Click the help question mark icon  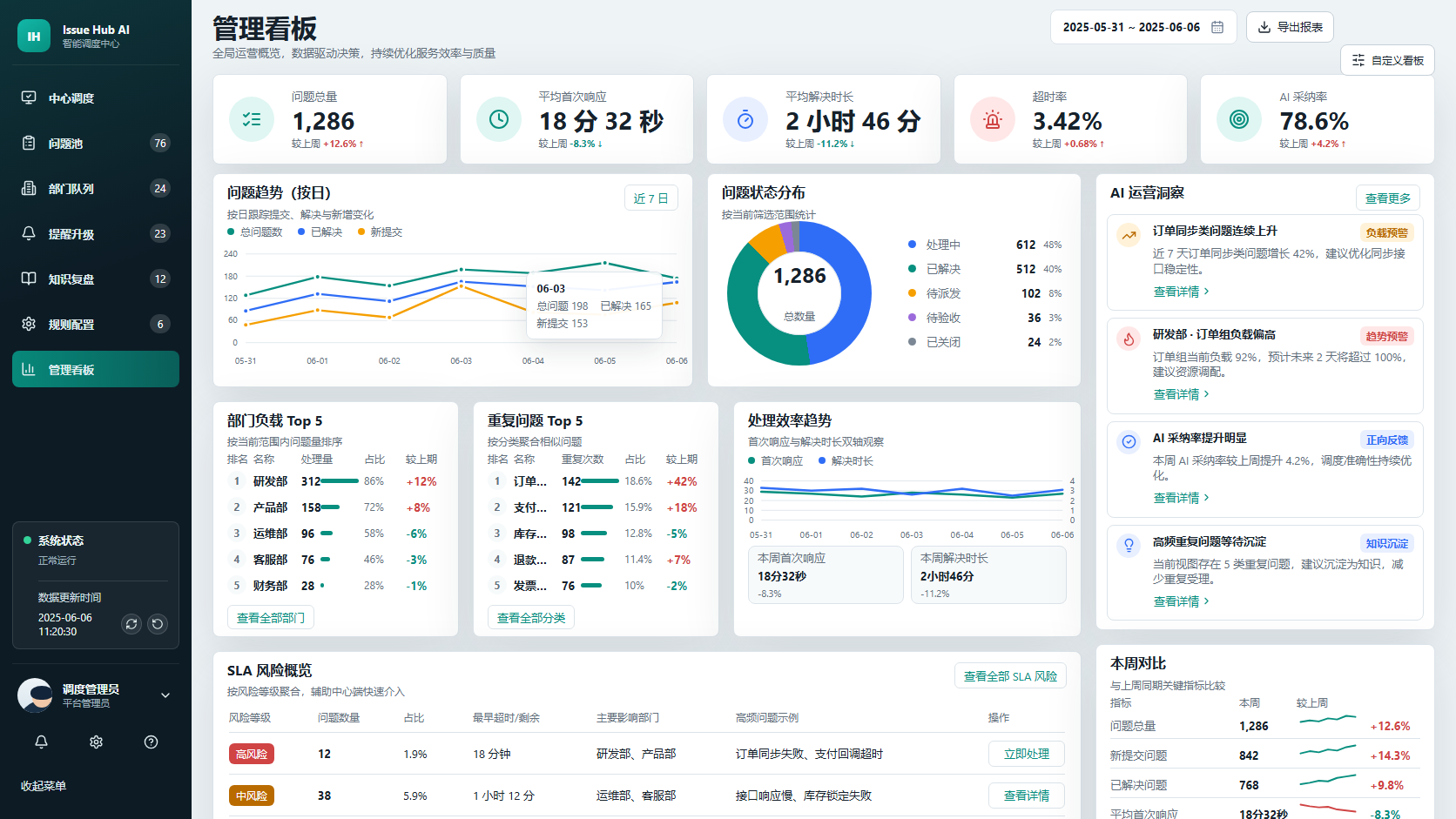[151, 742]
